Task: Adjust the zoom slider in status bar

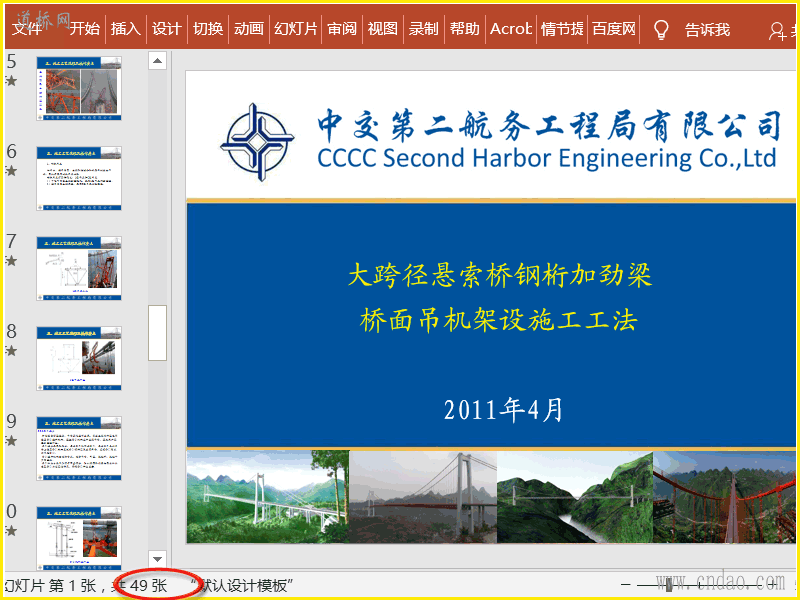Action: 669,585
